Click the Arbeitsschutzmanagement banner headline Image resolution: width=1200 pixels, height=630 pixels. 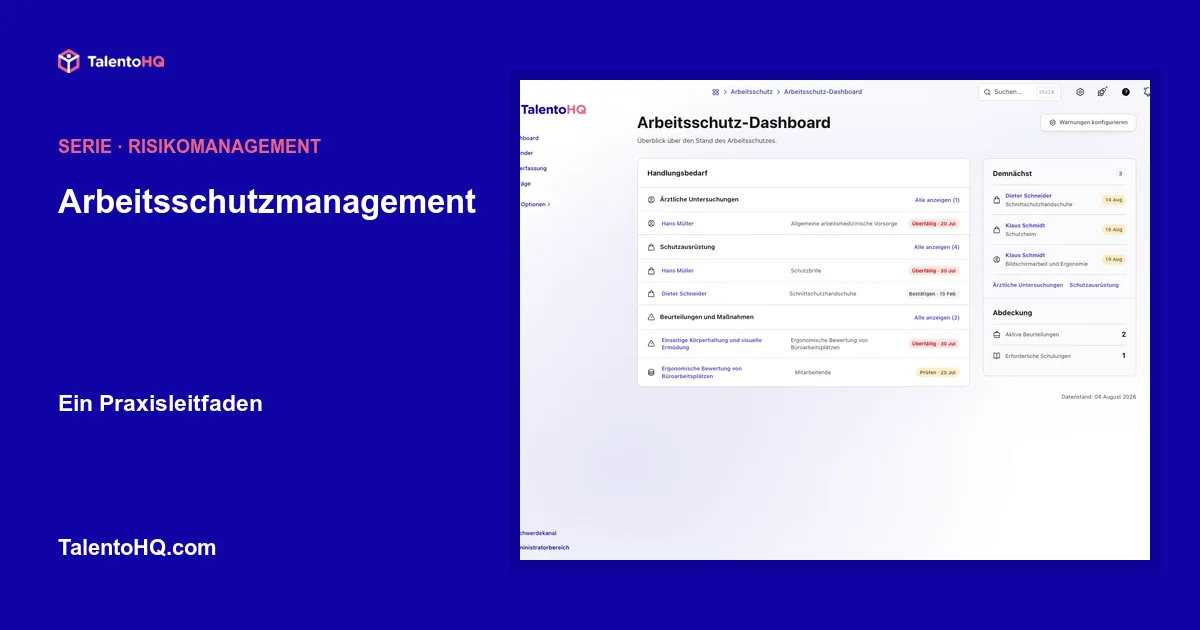(x=267, y=201)
